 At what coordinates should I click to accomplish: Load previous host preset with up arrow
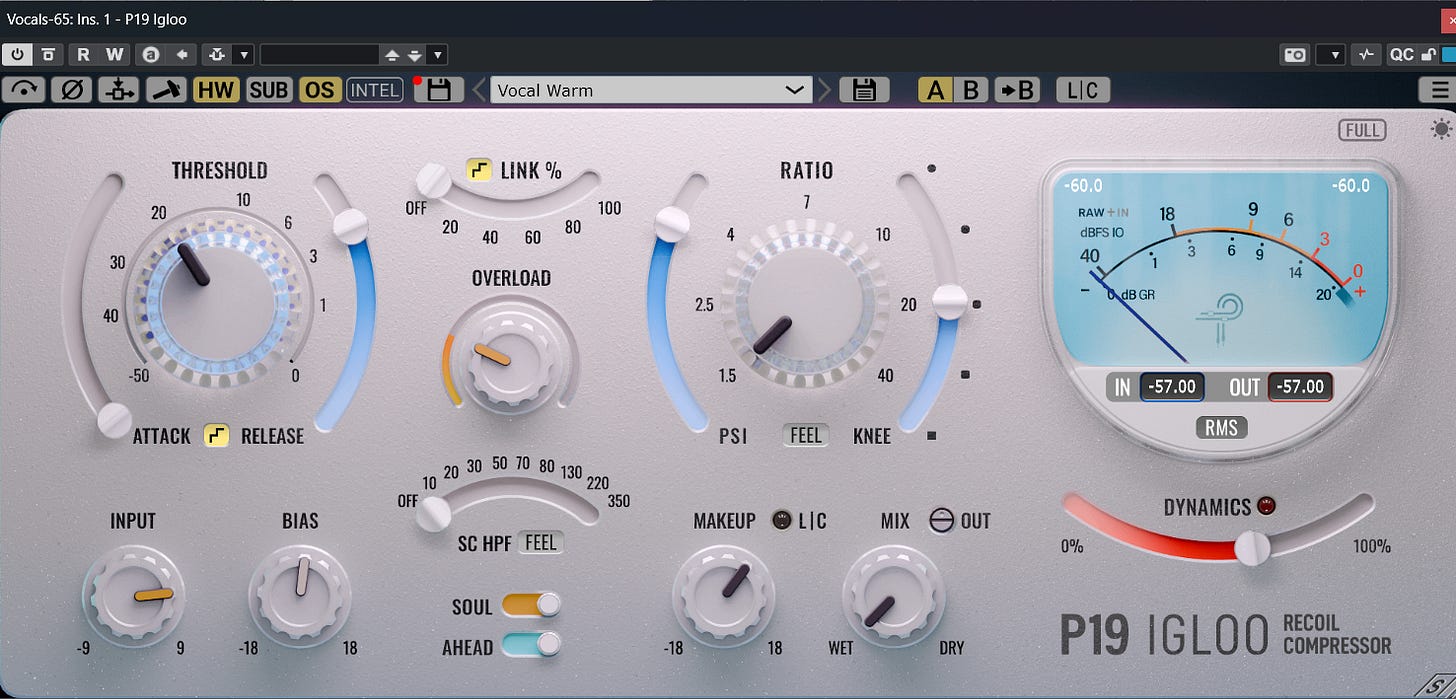pyautogui.click(x=392, y=55)
